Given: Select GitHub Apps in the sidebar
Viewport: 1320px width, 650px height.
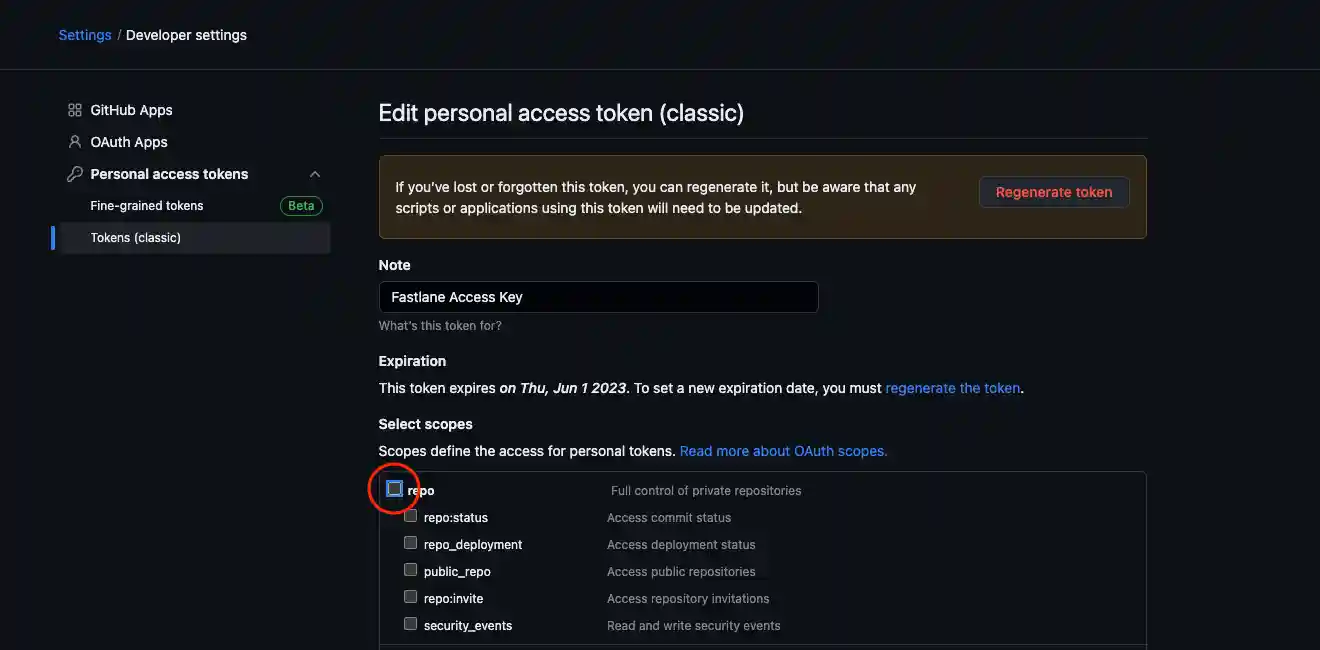Looking at the screenshot, I should tap(131, 109).
